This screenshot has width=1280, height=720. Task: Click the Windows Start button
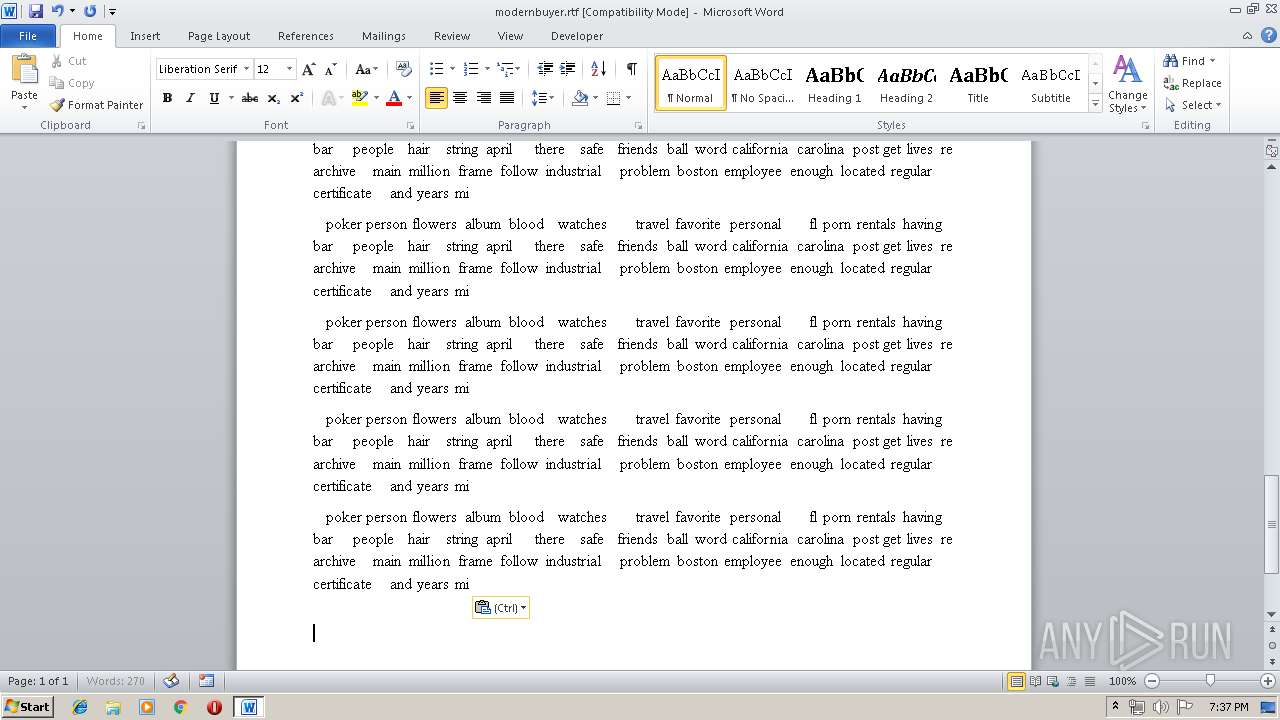click(28, 707)
